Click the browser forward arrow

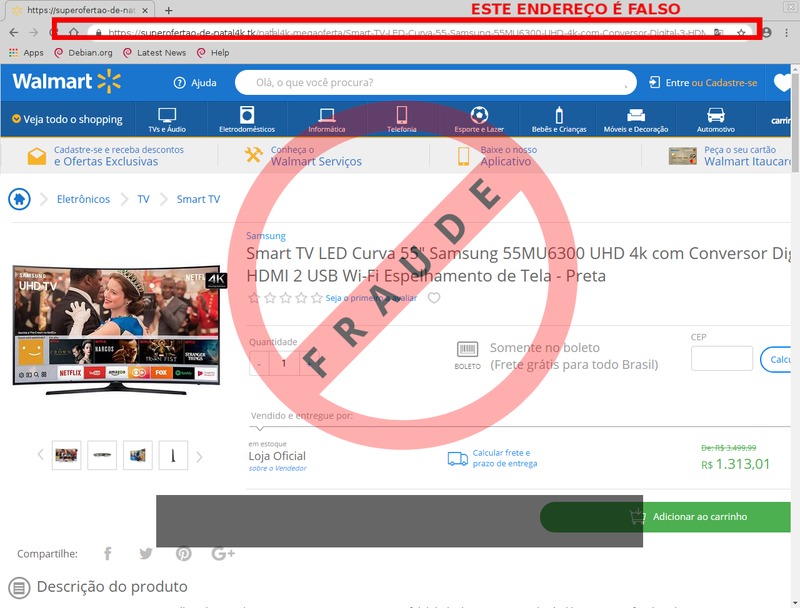[34, 33]
